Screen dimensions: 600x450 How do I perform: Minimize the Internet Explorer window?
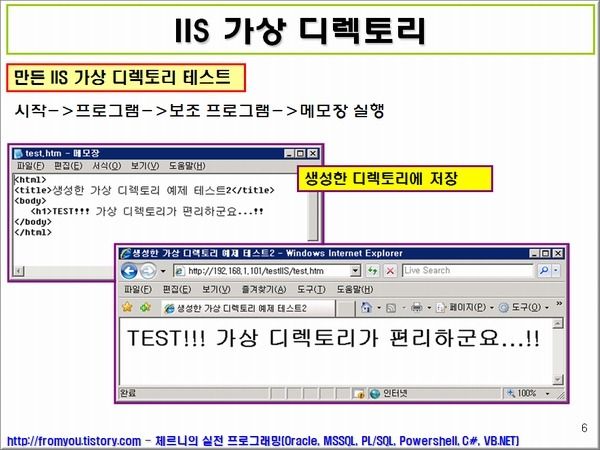pyautogui.click(x=535, y=253)
